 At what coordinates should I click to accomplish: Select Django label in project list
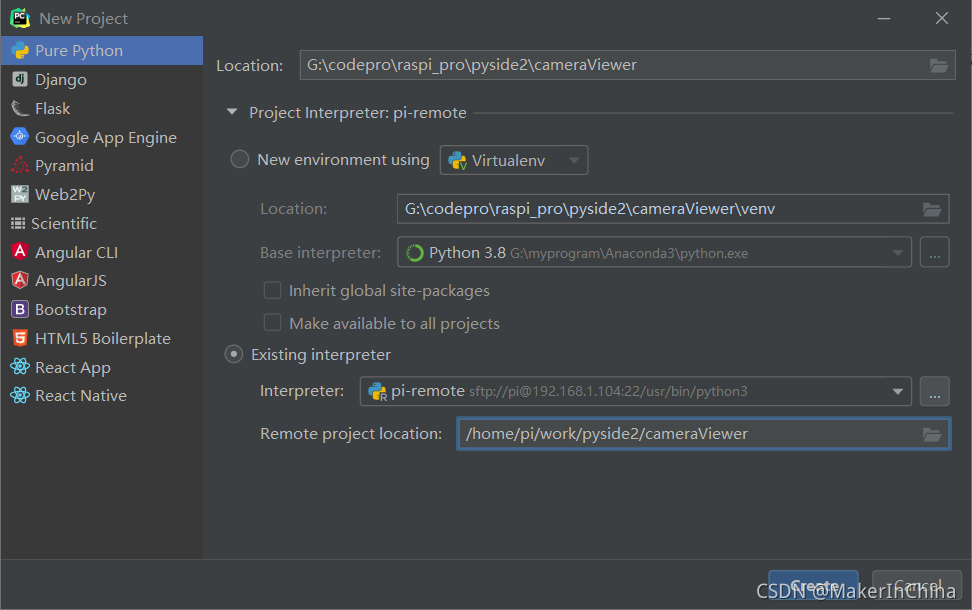coord(61,79)
